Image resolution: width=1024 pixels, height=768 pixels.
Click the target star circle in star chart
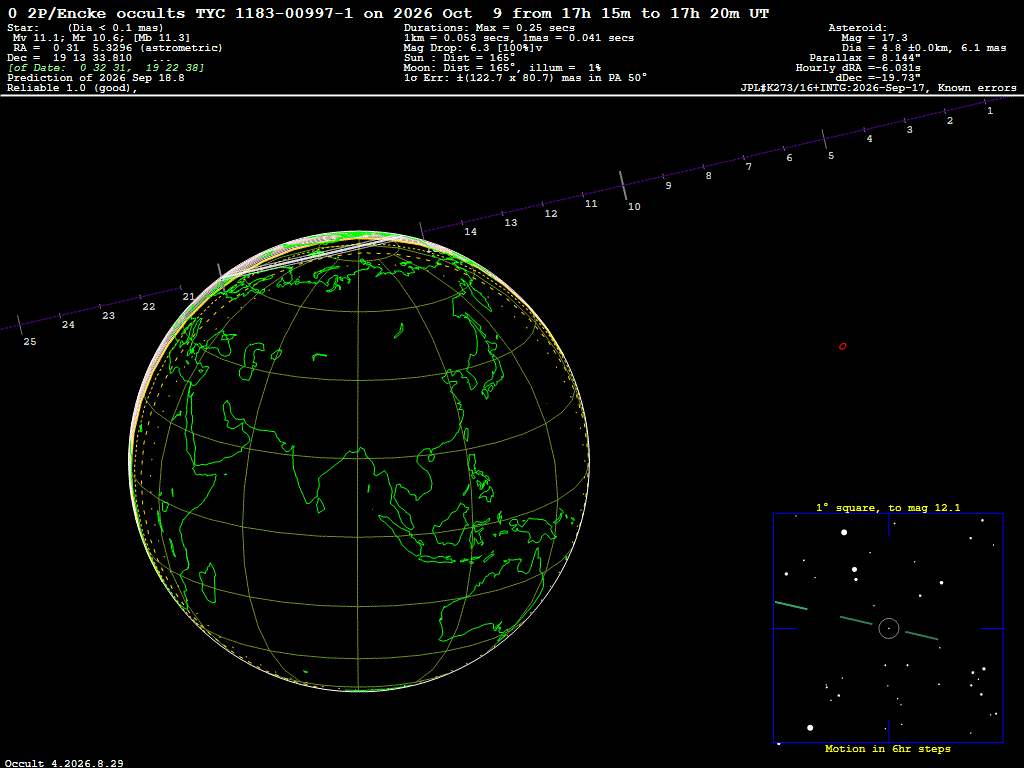coord(889,628)
